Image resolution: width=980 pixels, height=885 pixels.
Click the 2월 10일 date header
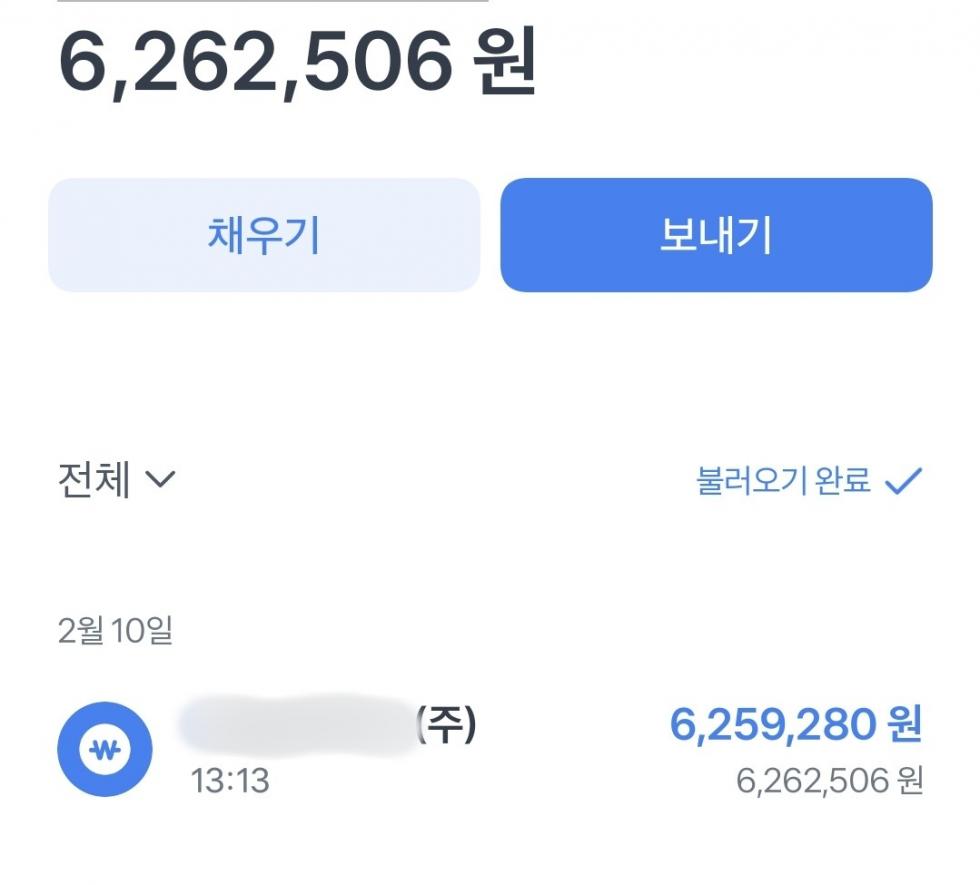pos(115,630)
